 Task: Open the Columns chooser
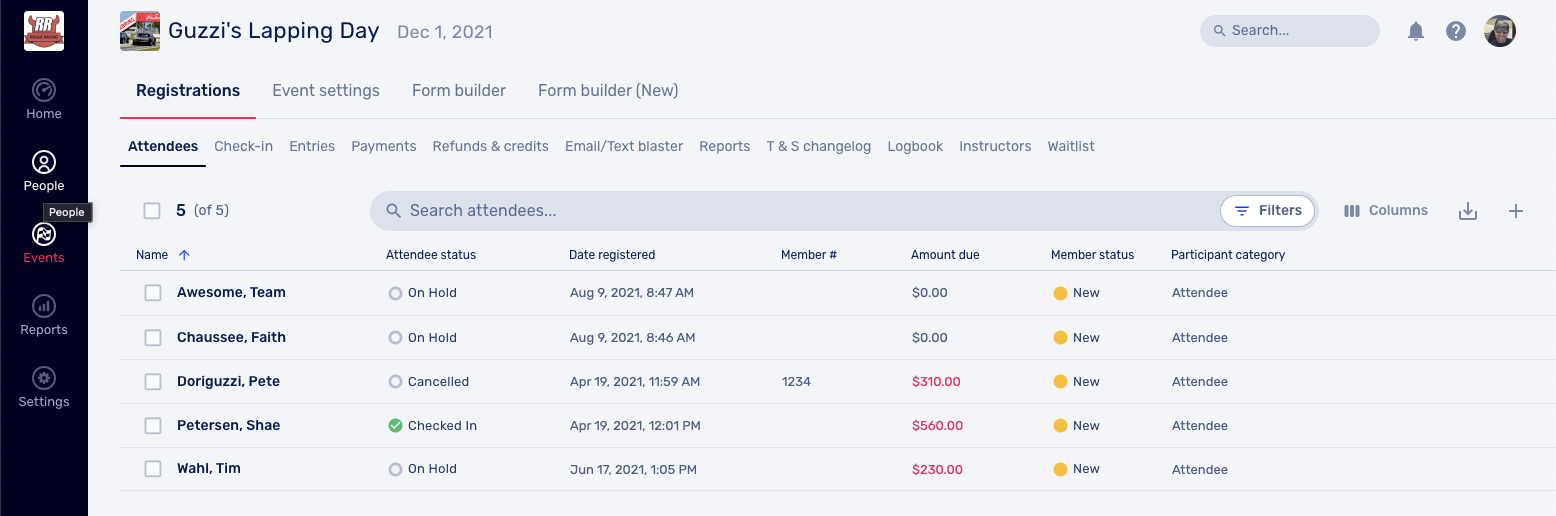[x=1386, y=211]
